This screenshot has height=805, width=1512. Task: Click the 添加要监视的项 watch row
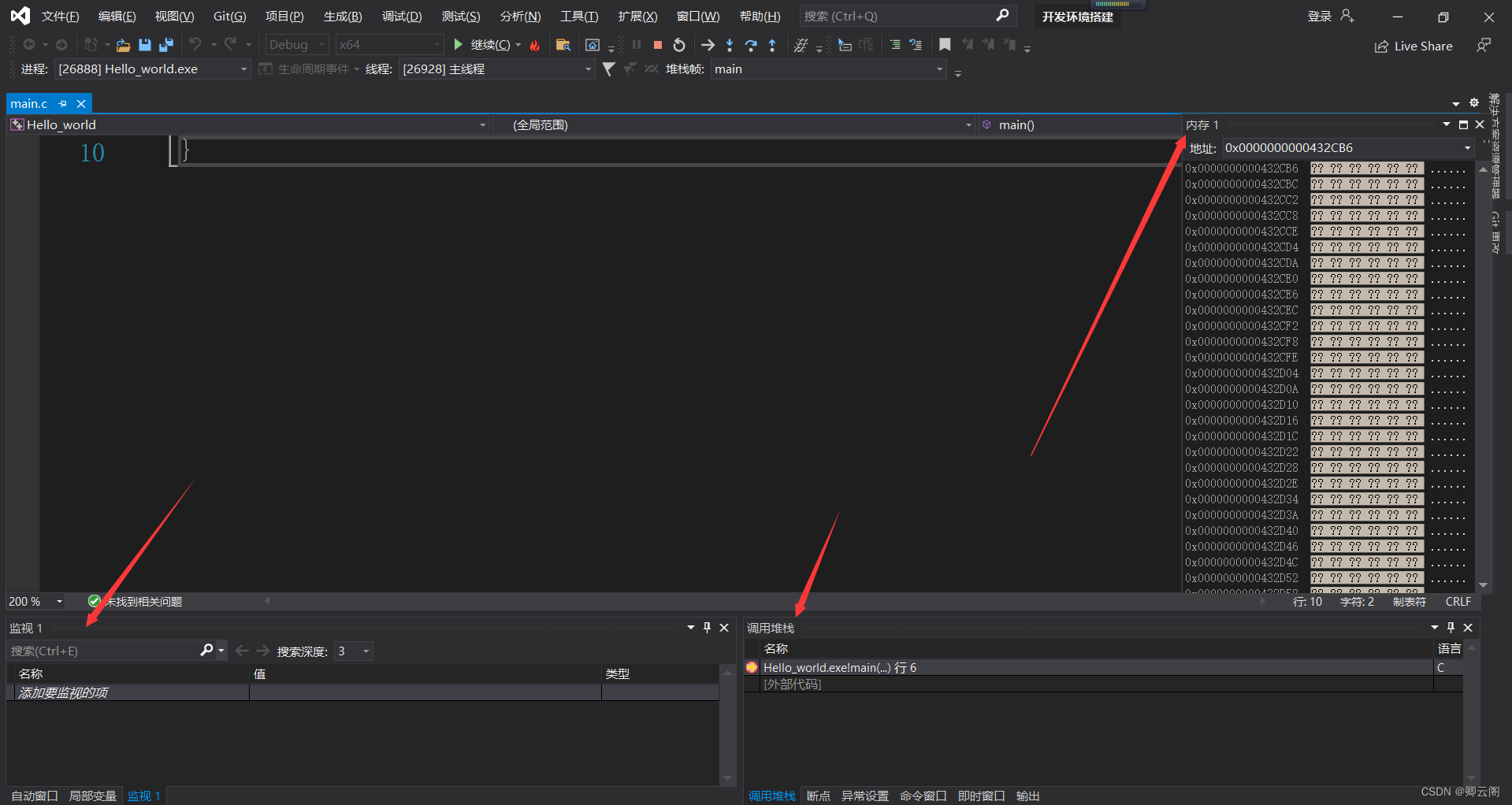362,692
